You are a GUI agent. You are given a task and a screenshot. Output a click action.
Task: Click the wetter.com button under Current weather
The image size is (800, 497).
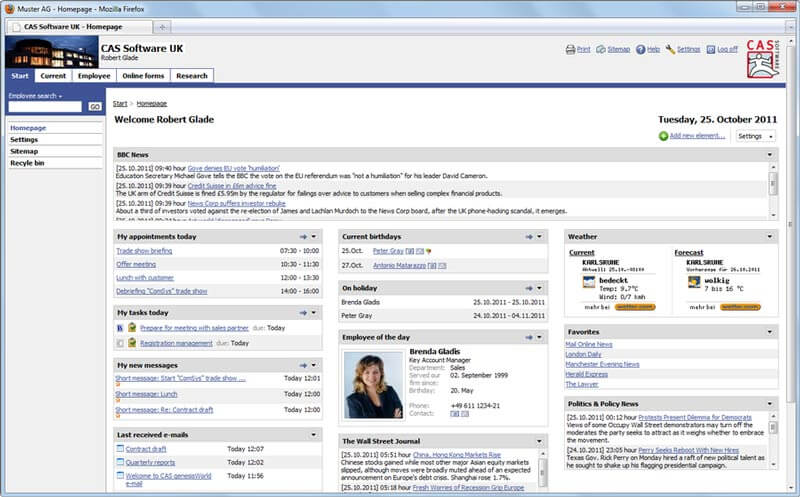(635, 307)
